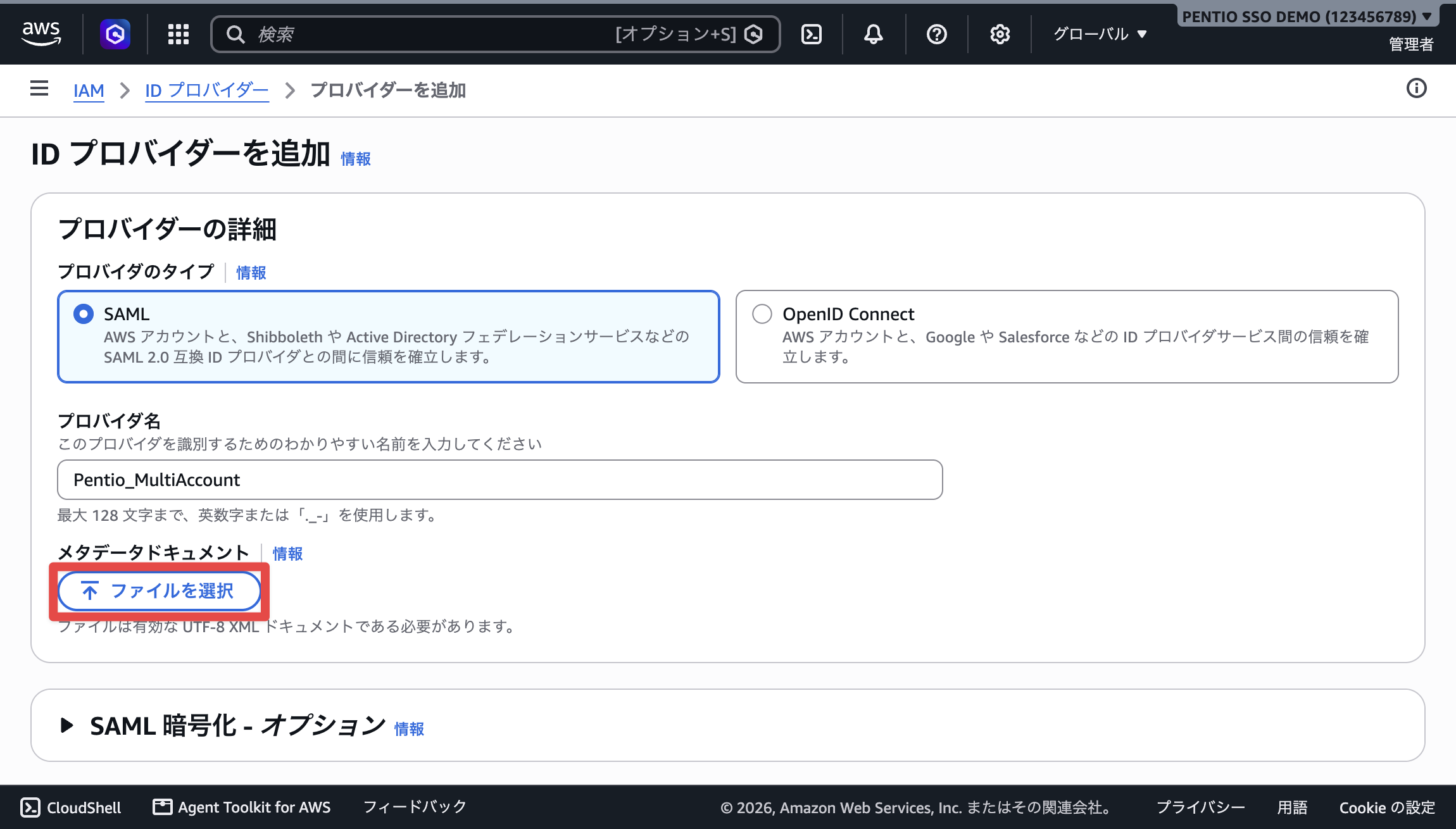Click the CloudShell icon in footer
Screen dimensions: 1456x829
point(30,807)
